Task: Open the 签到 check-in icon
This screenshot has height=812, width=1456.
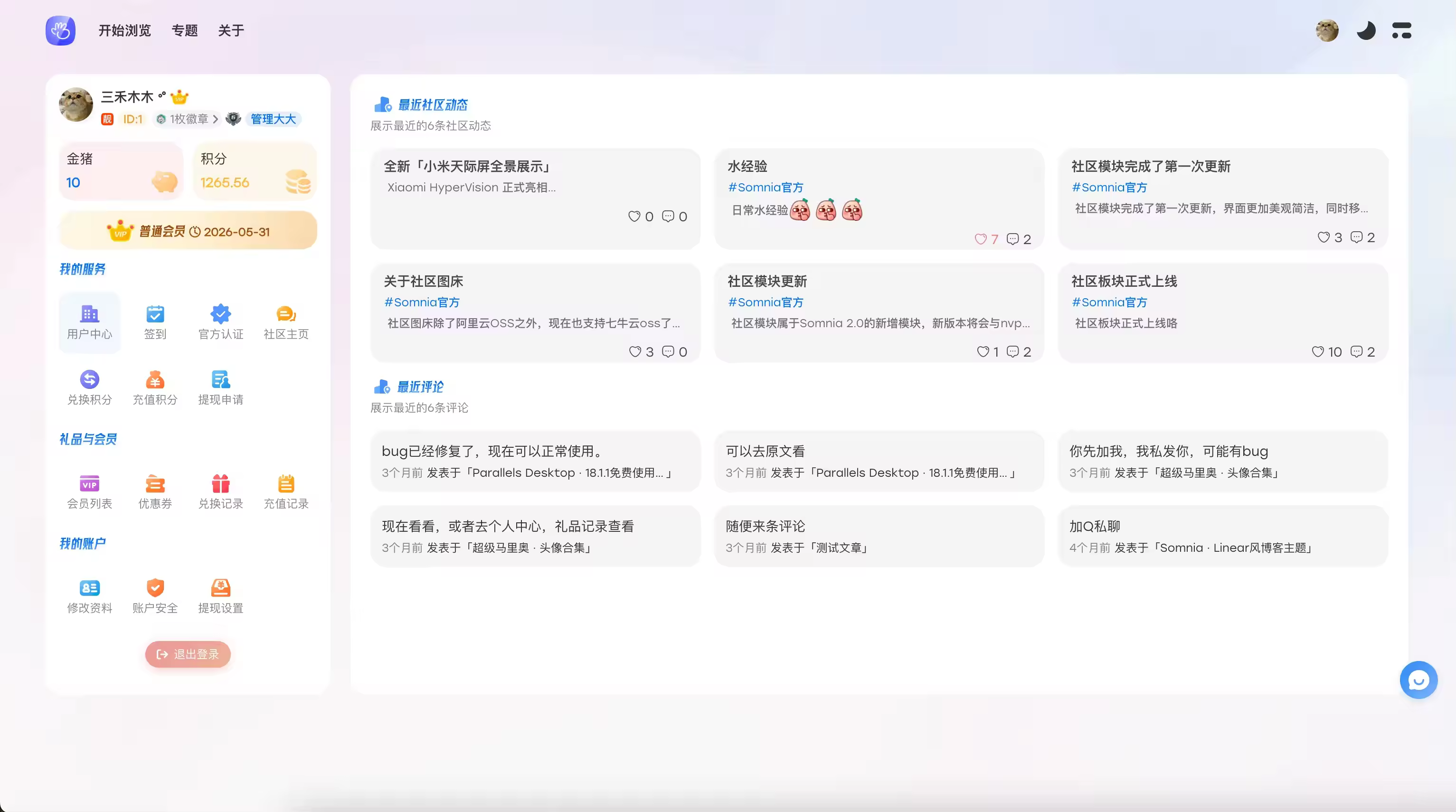Action: pyautogui.click(x=155, y=314)
